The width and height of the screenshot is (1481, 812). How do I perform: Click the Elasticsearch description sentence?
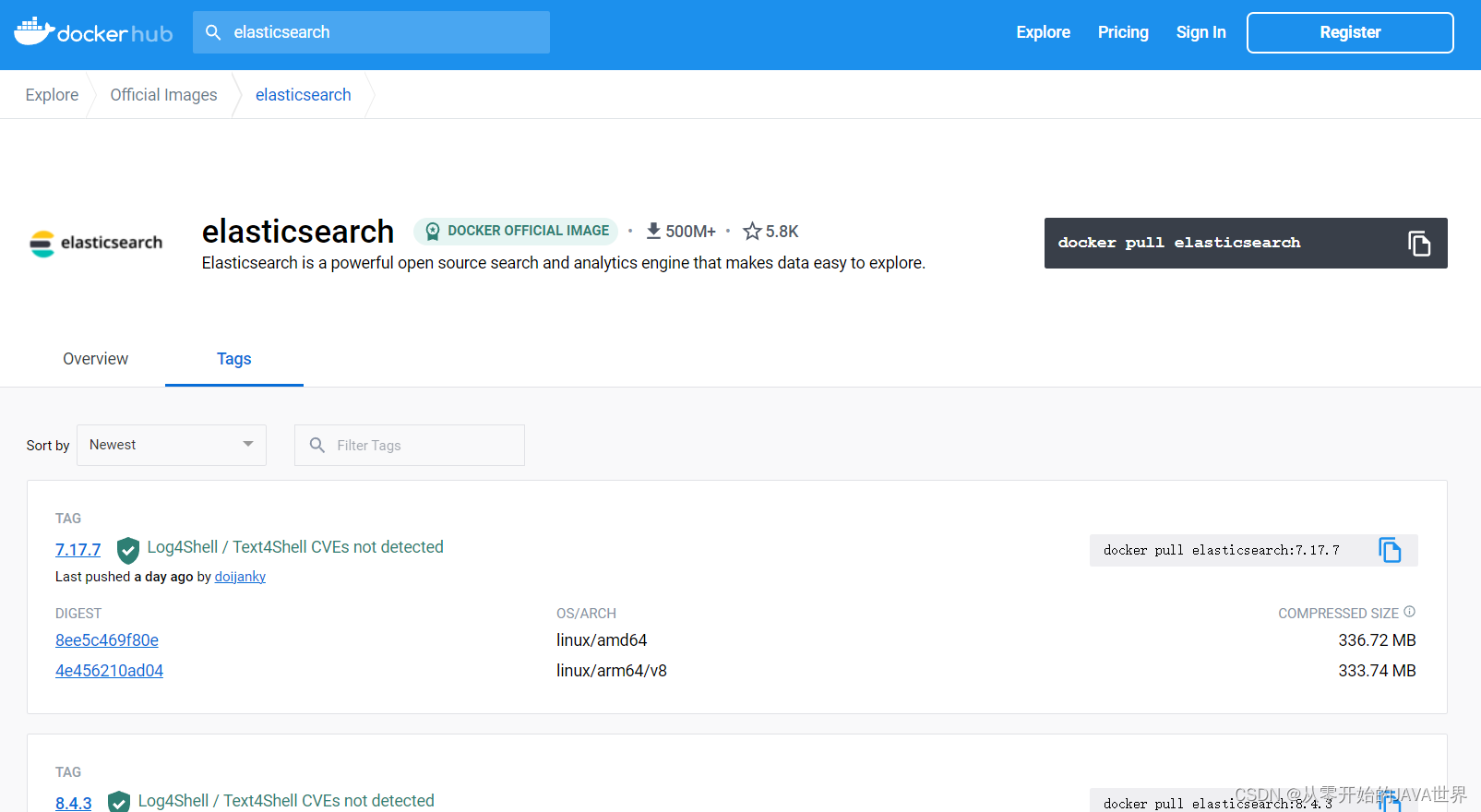tap(564, 263)
